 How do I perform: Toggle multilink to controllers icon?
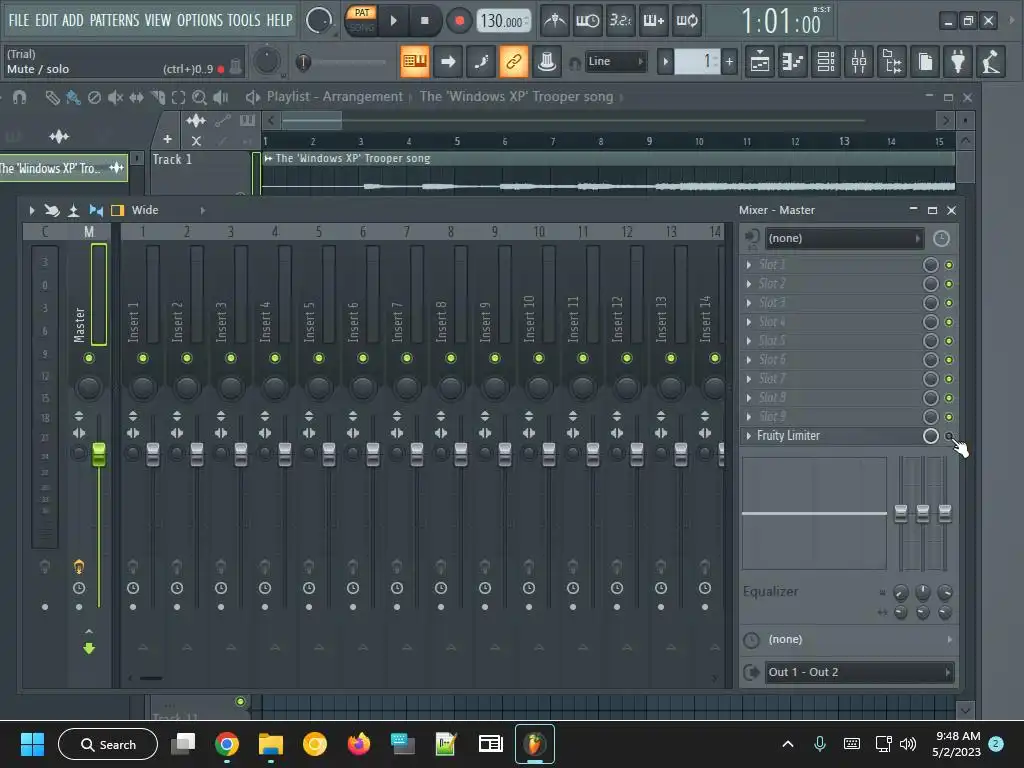click(514, 61)
